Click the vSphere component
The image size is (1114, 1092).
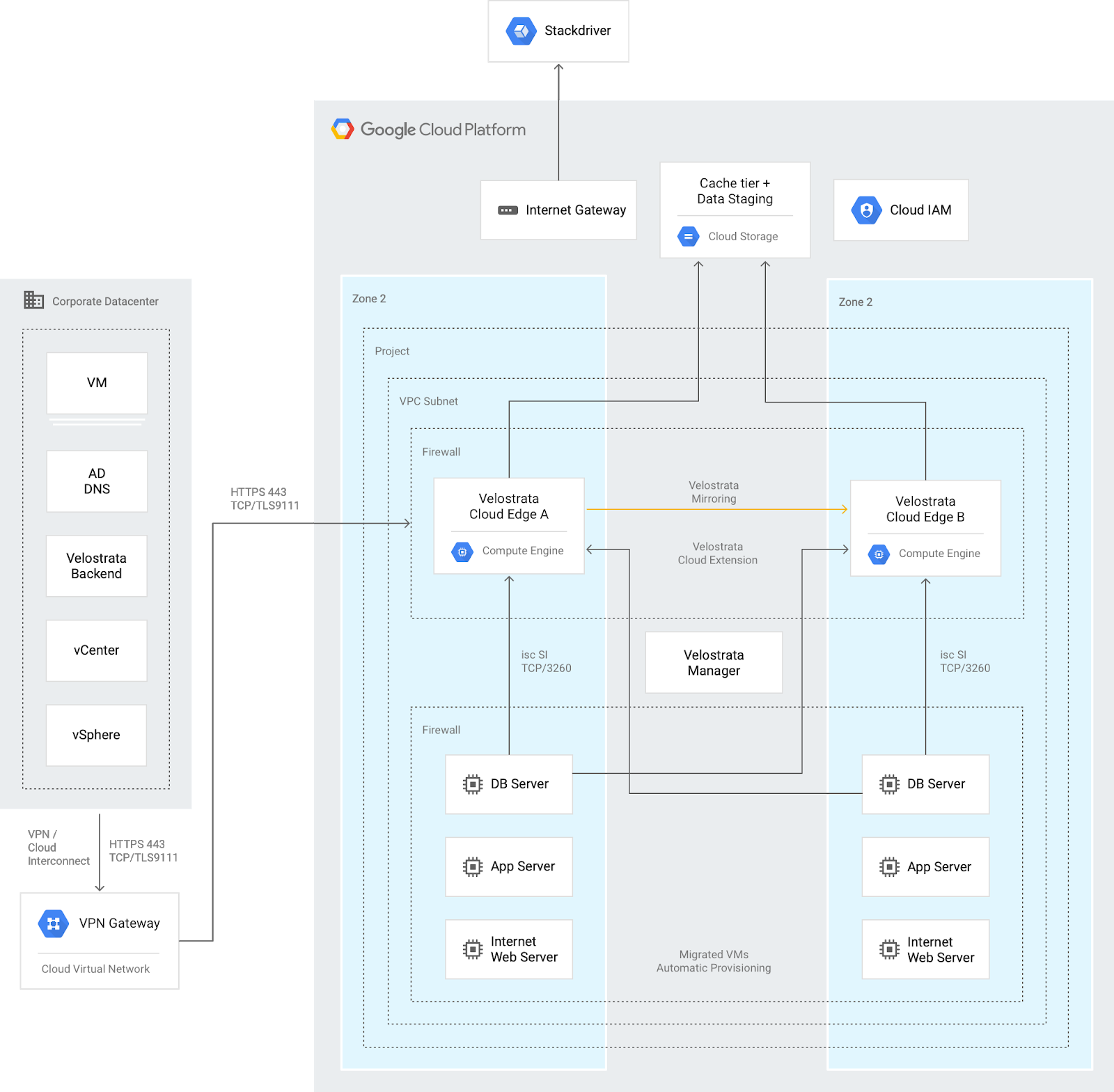tap(96, 735)
